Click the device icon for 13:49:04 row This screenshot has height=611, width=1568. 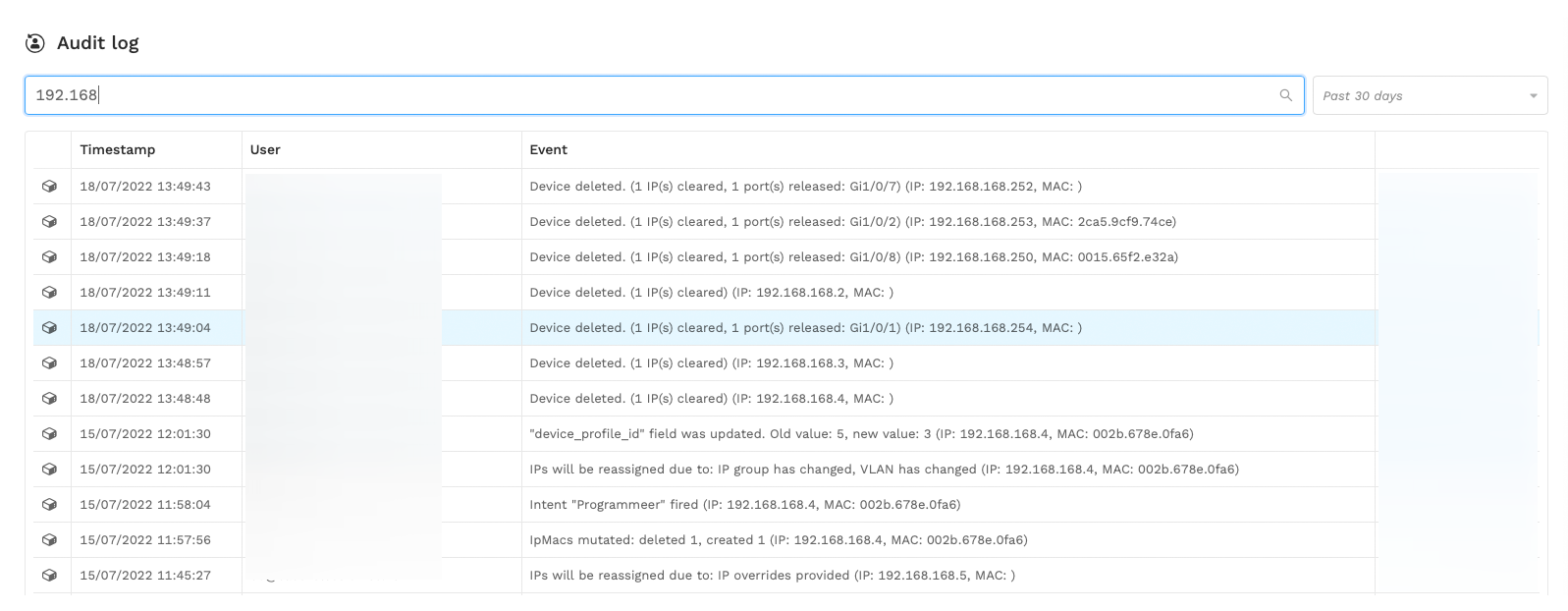coord(49,328)
